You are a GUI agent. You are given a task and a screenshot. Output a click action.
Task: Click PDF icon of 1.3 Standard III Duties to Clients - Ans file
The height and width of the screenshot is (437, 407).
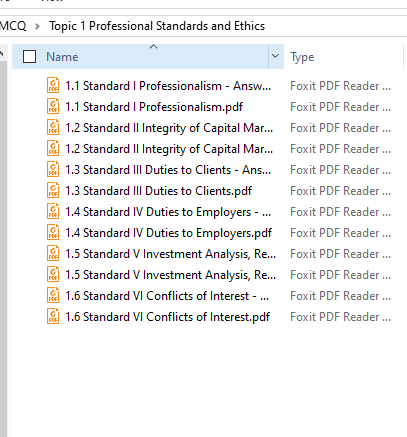(53, 170)
